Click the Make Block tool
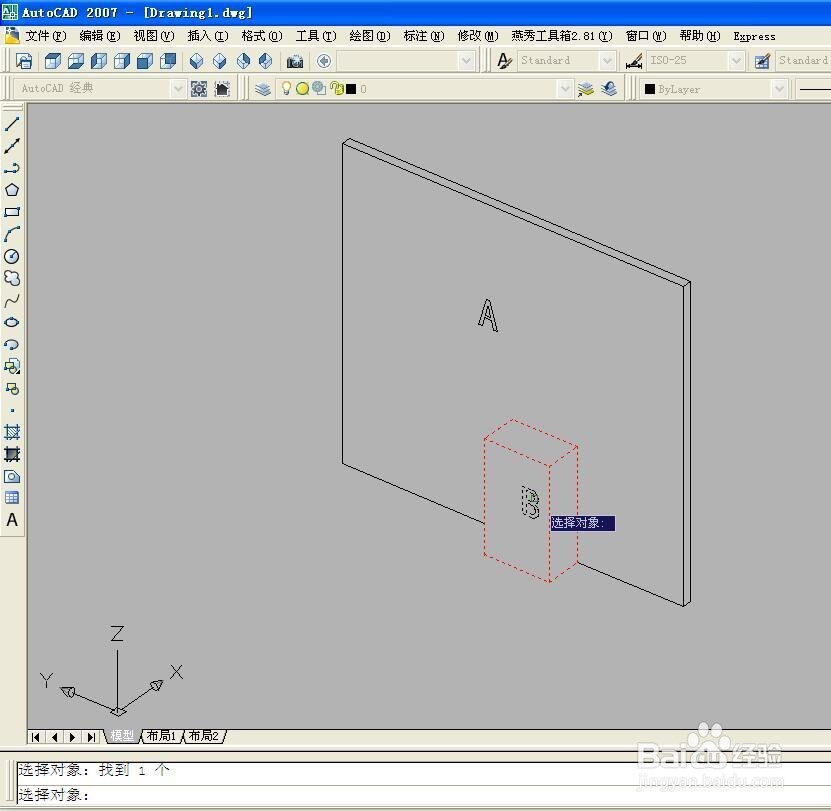Image resolution: width=831 pixels, height=811 pixels. pyautogui.click(x=12, y=389)
